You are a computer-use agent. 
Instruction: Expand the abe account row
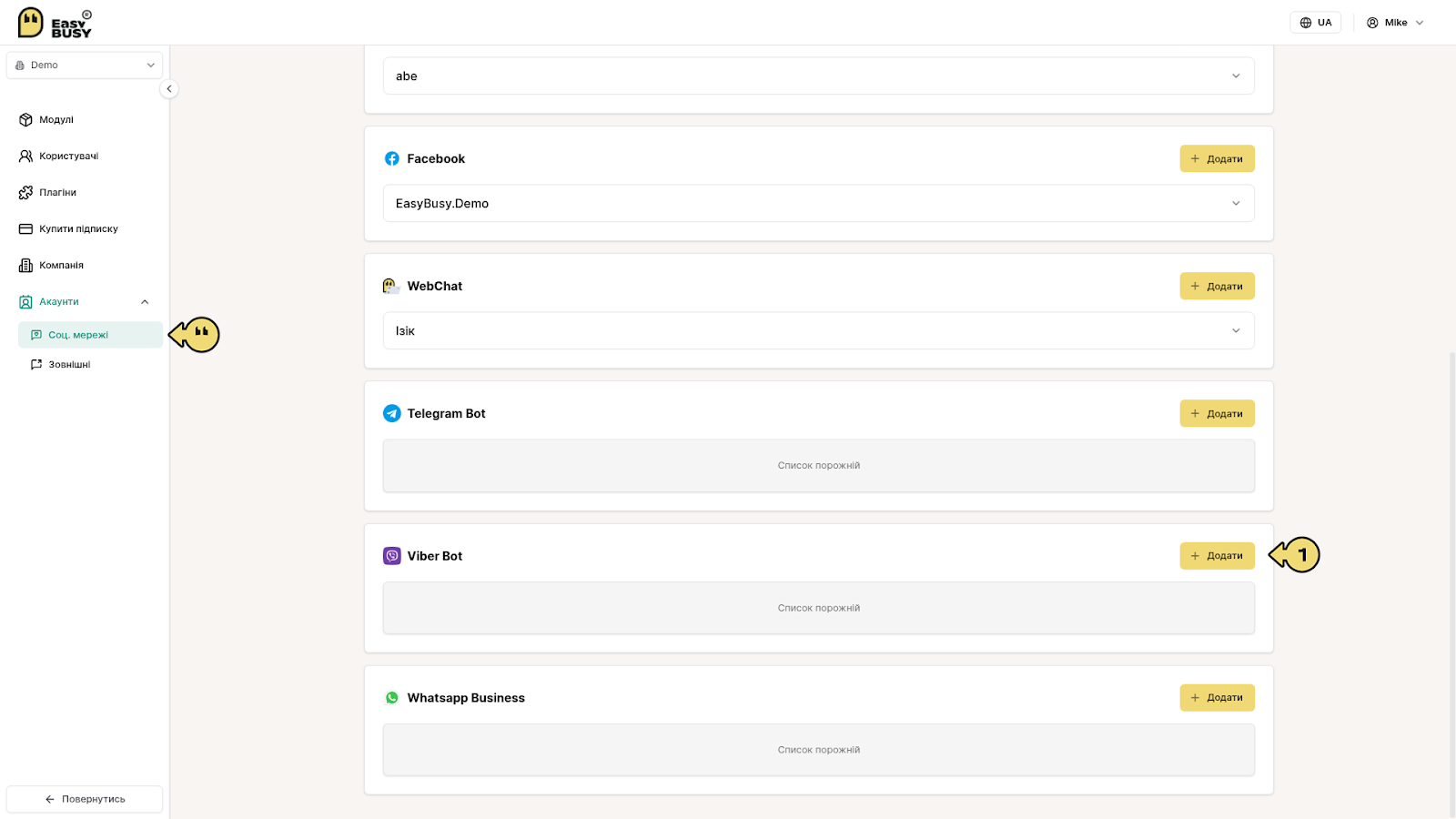pyautogui.click(x=819, y=76)
